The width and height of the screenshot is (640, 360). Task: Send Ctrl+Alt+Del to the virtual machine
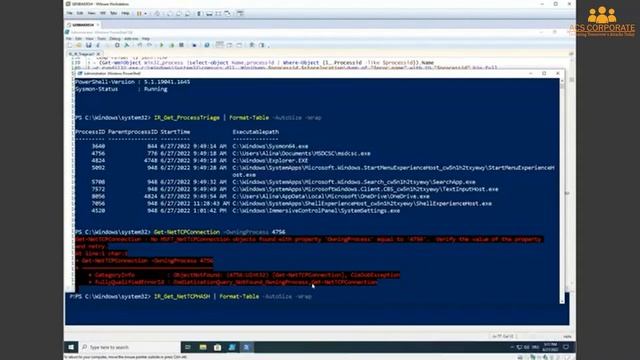(157, 13)
